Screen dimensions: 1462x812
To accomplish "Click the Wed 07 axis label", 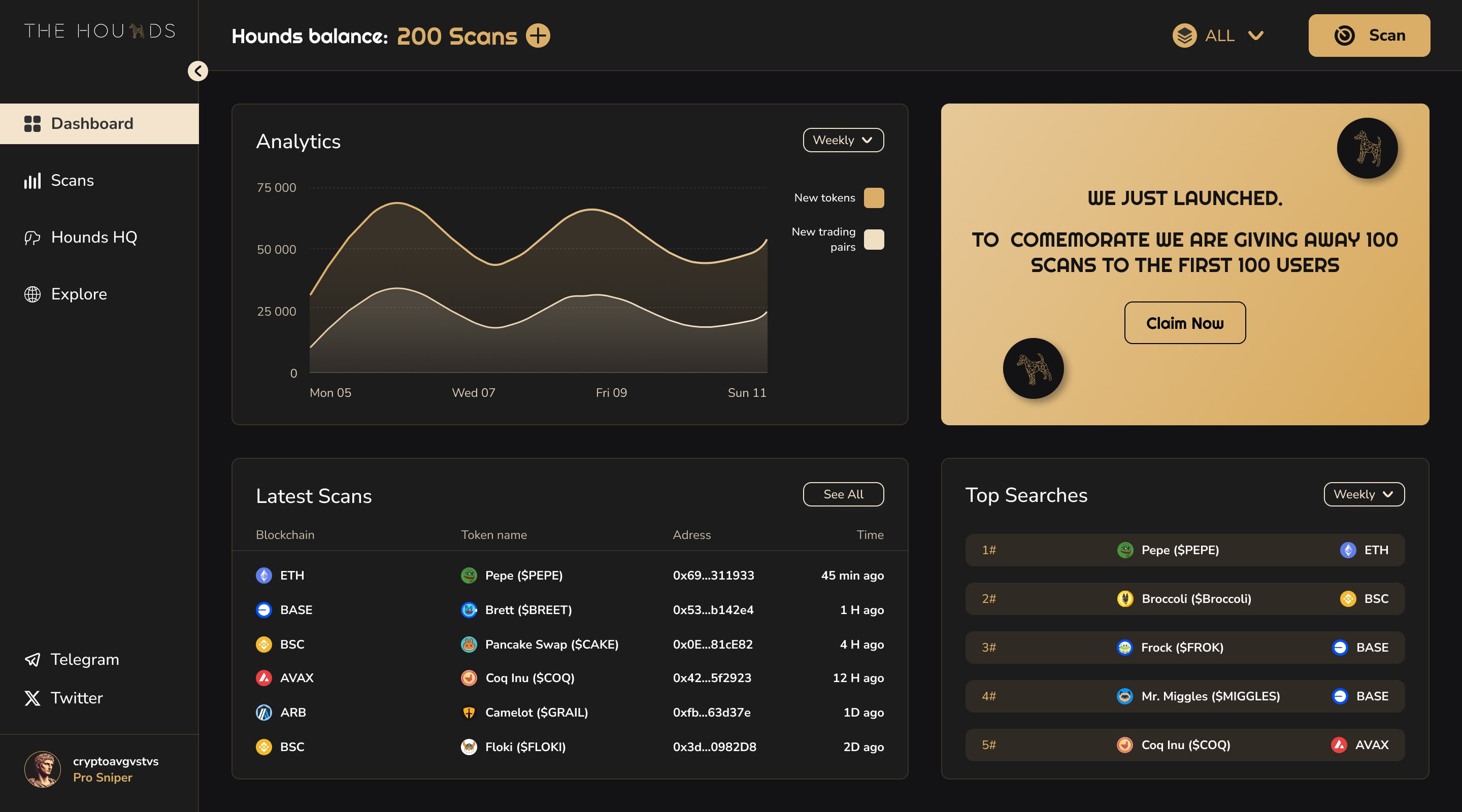I will coord(473,393).
